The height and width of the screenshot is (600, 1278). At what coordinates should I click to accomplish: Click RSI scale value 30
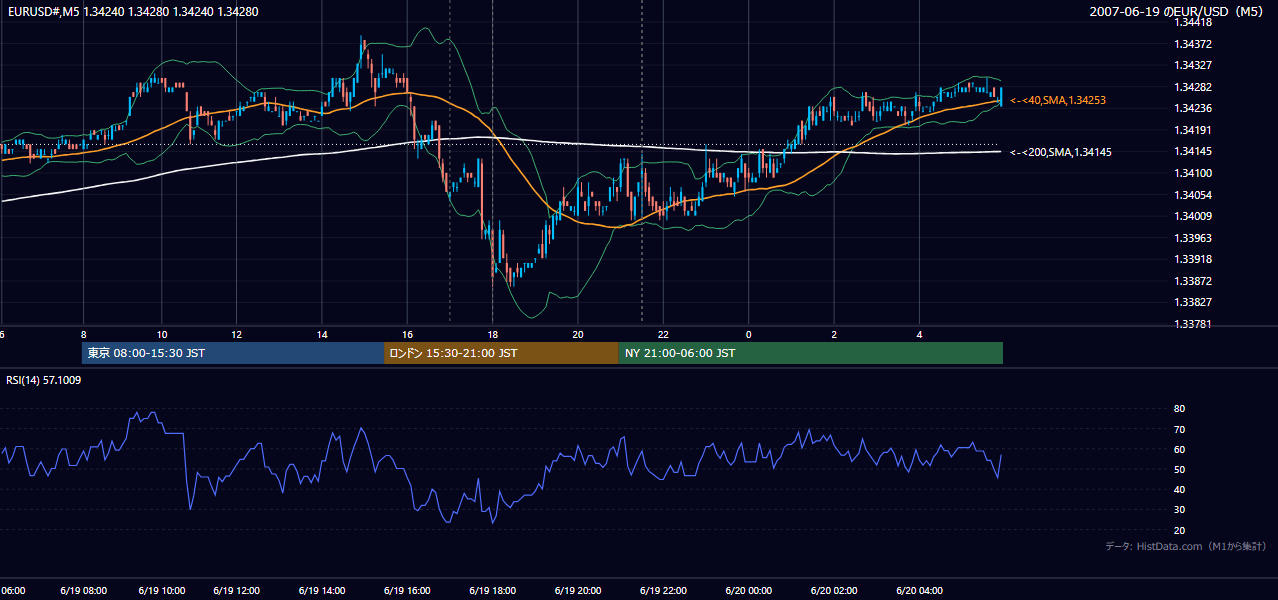(x=1180, y=510)
